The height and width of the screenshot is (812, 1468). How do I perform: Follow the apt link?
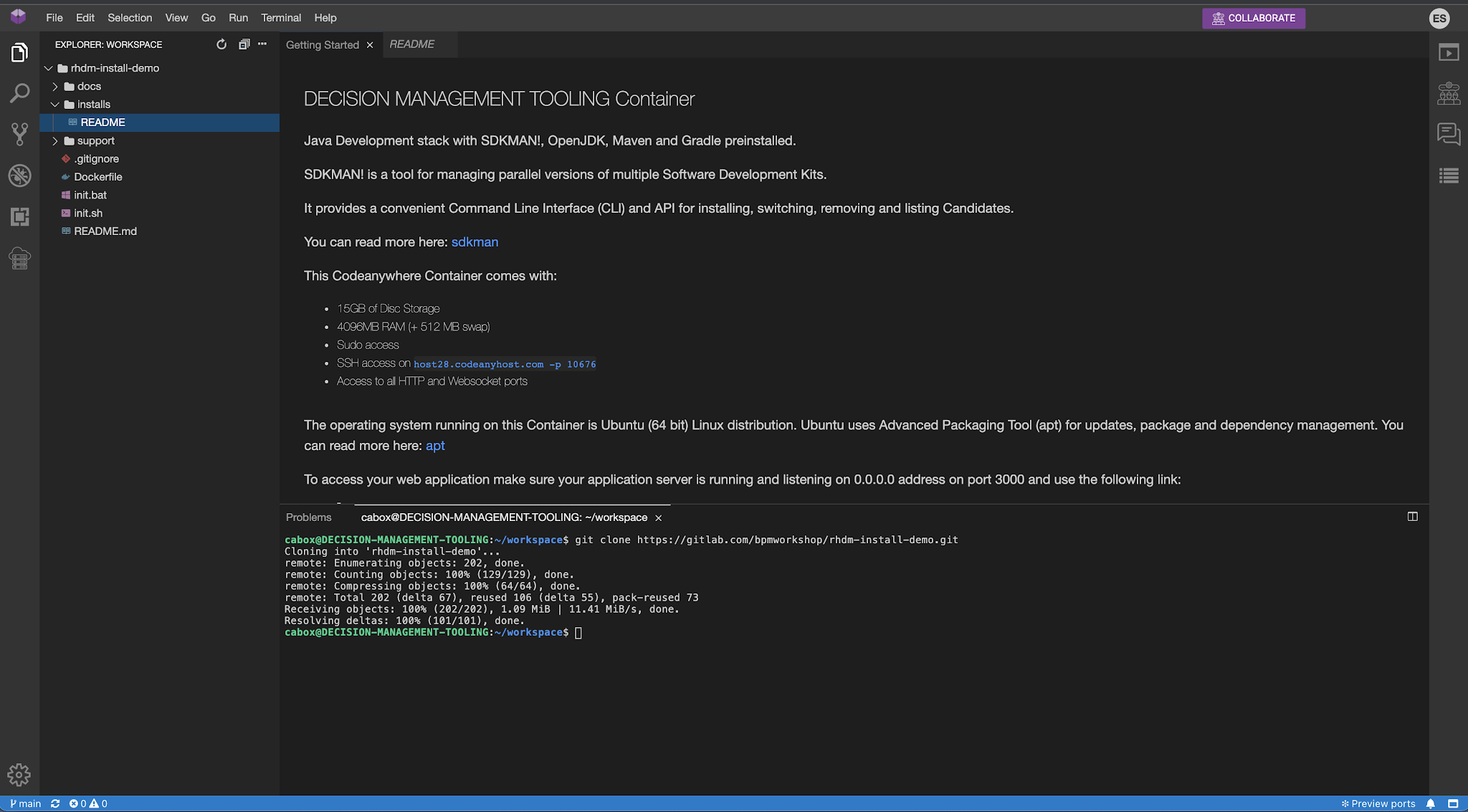click(x=435, y=446)
